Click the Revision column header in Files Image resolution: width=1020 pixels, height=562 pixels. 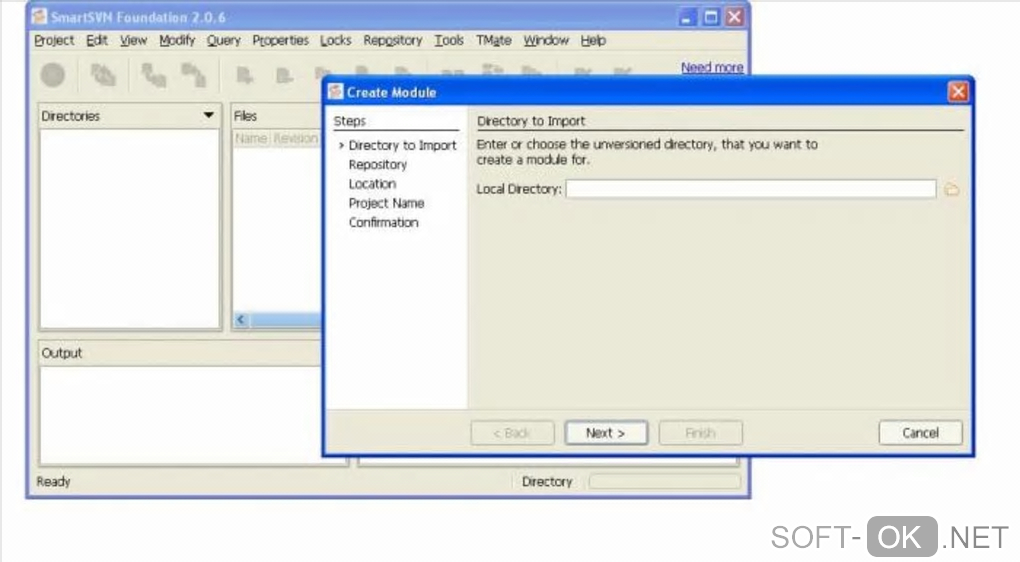[295, 139]
